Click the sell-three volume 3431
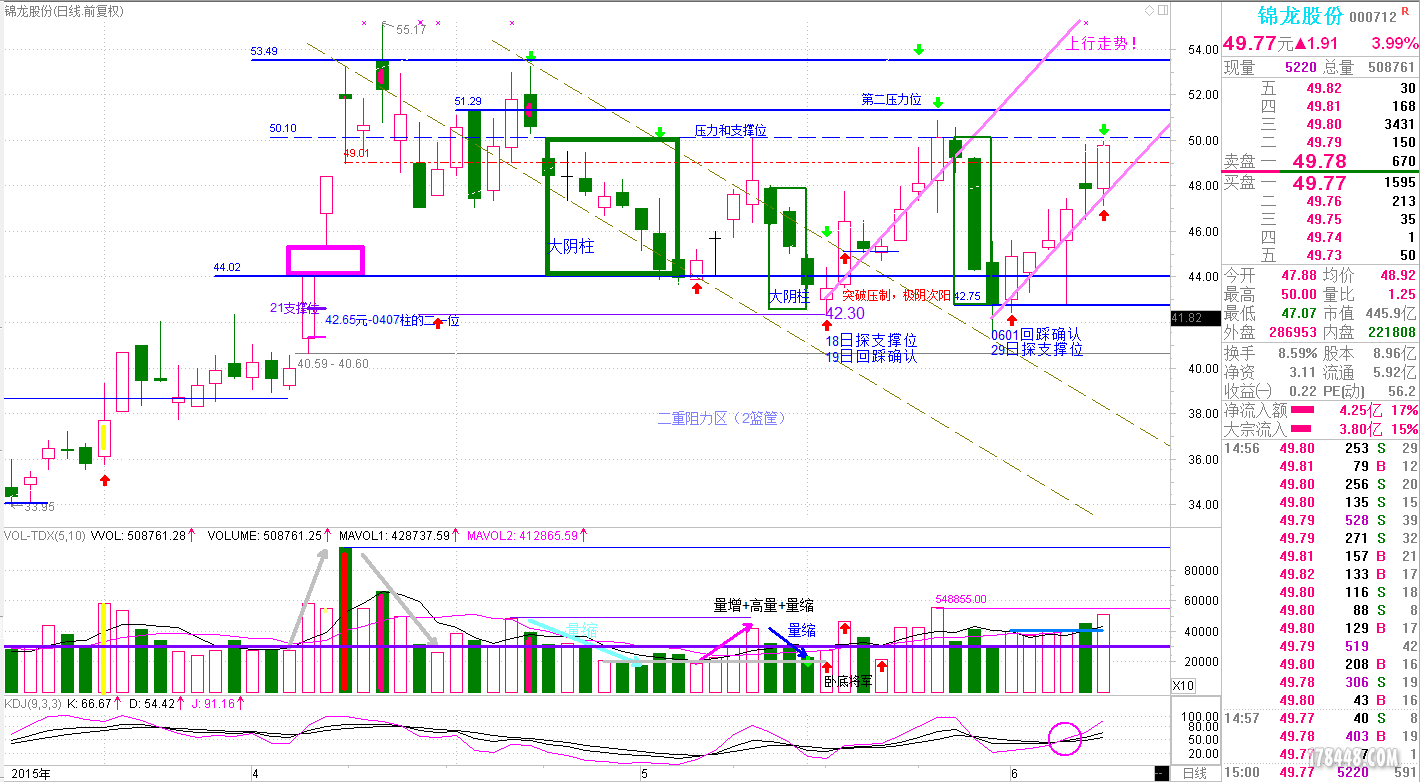Image resolution: width=1420 pixels, height=782 pixels. pos(1398,124)
